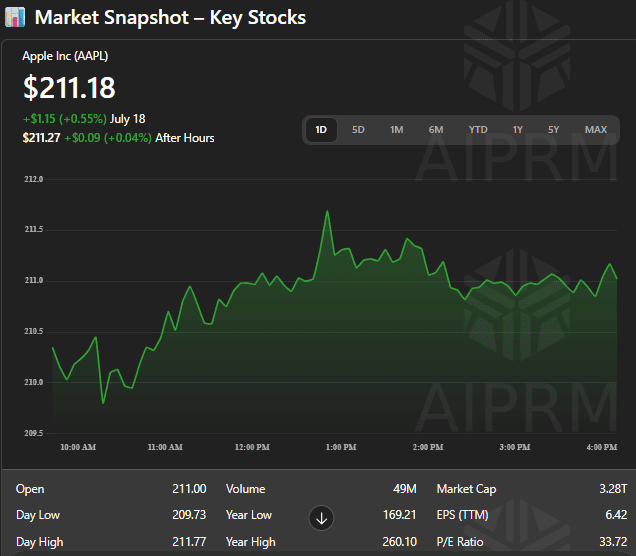Click the bar chart emoji icon in the title
Image resolution: width=636 pixels, height=556 pixels.
tap(15, 17)
